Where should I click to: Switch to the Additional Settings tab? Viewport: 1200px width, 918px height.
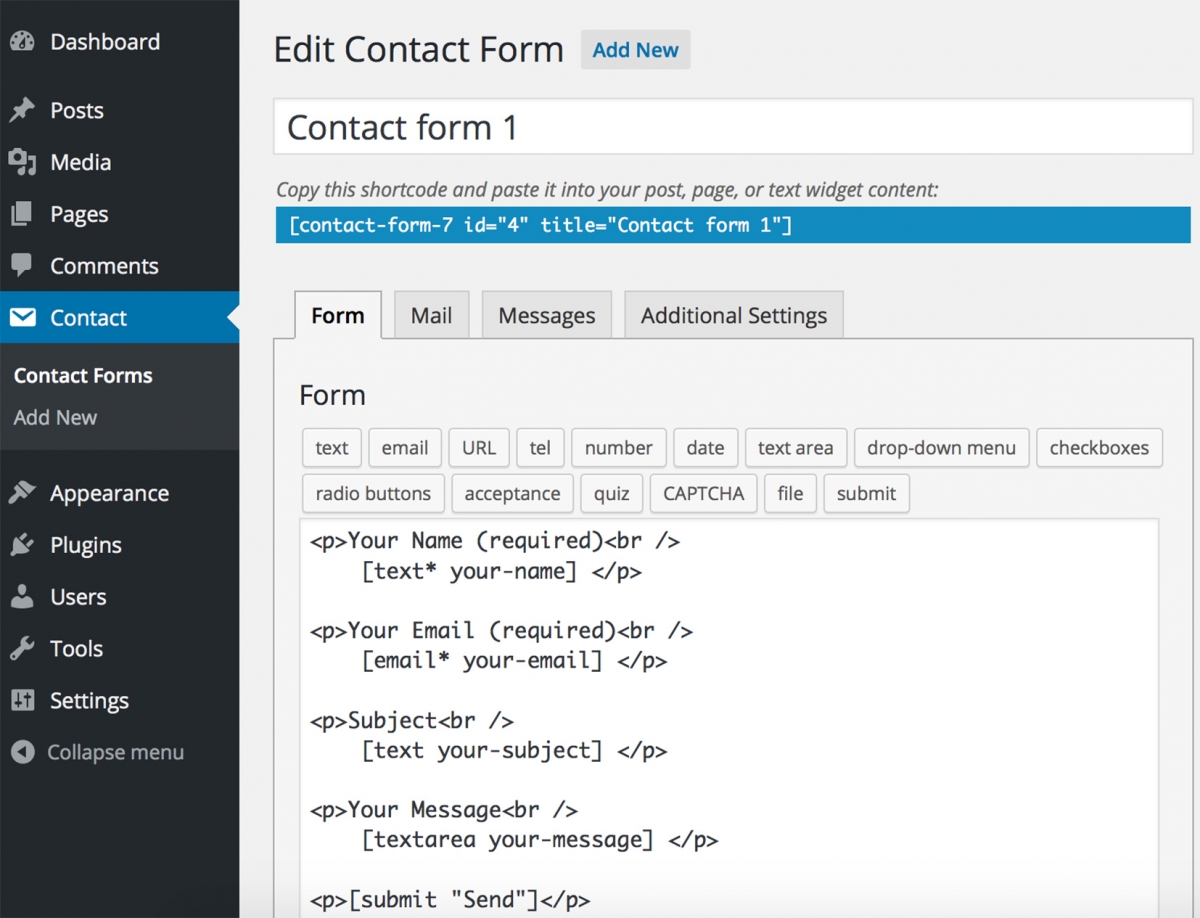733,314
